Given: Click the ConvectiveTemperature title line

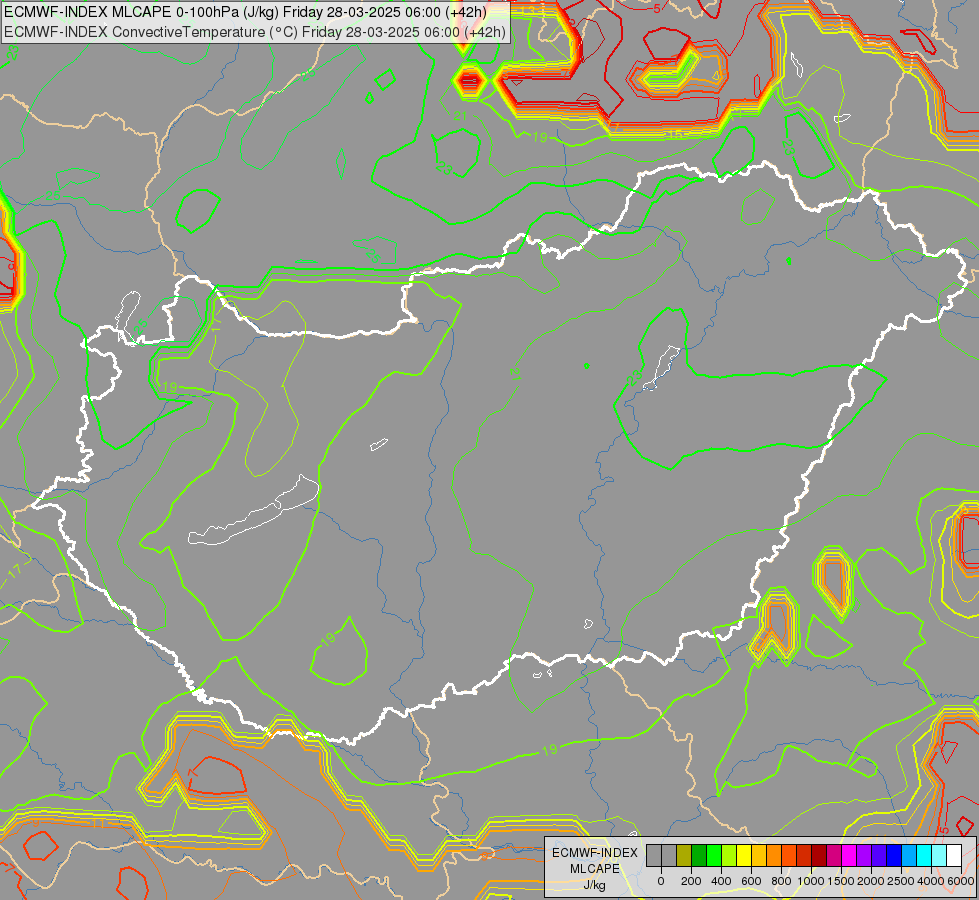Looking at the screenshot, I should (x=255, y=32).
